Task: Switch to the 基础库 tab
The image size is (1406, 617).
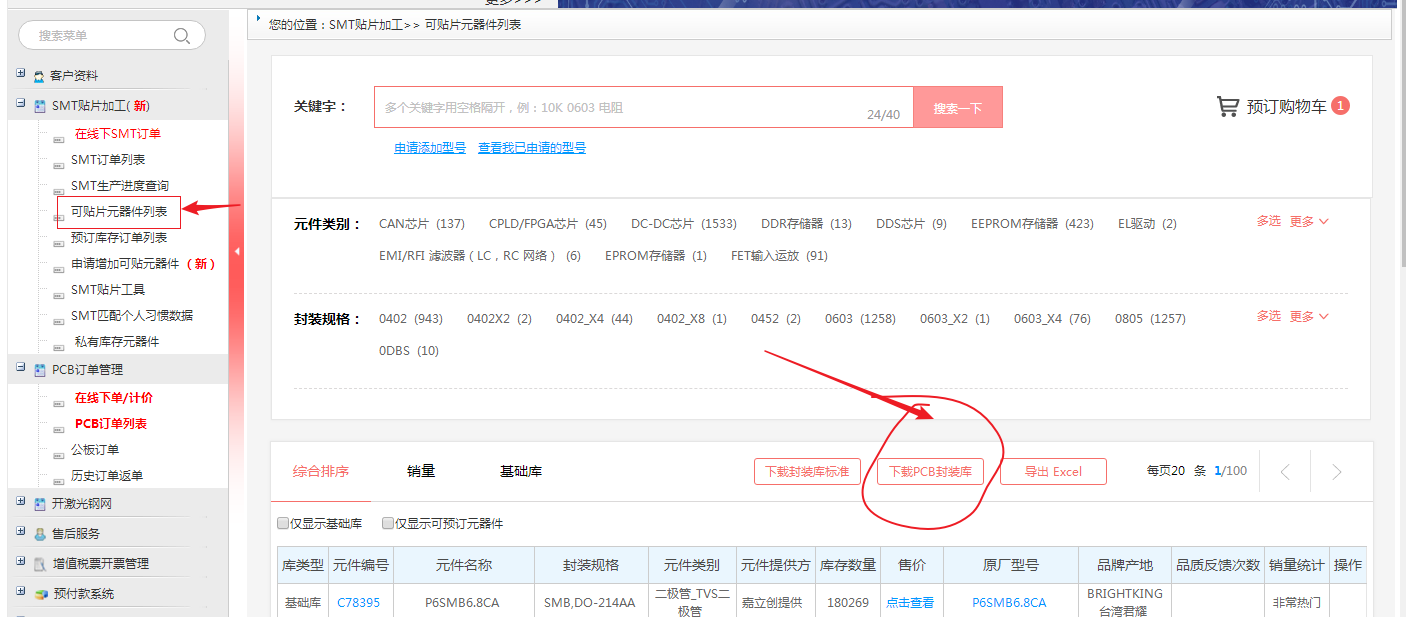Action: pyautogui.click(x=521, y=471)
